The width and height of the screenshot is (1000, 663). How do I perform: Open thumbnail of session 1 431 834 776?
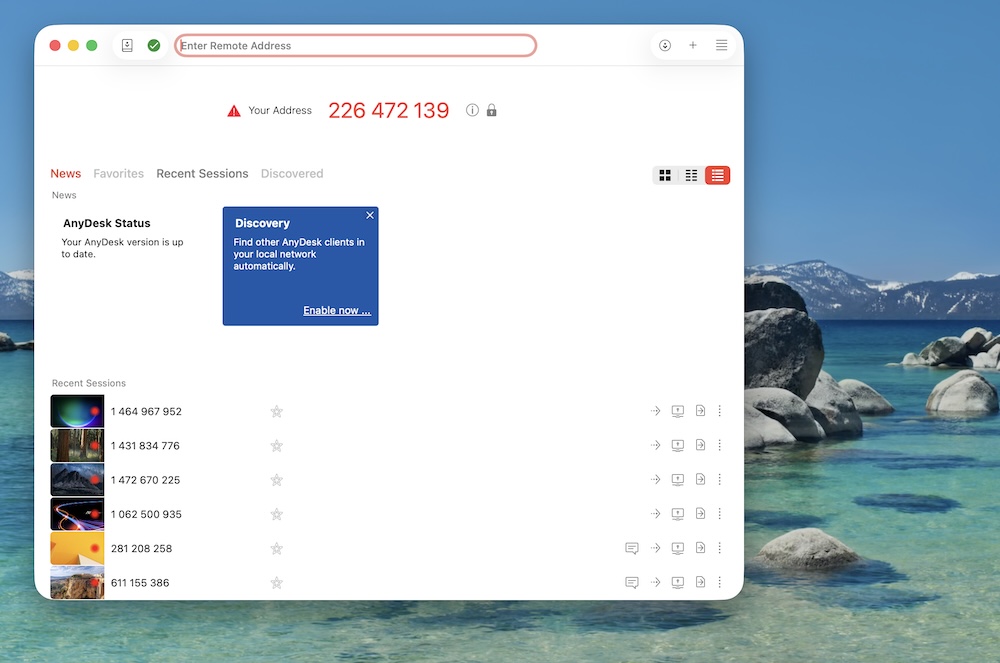pyautogui.click(x=77, y=446)
